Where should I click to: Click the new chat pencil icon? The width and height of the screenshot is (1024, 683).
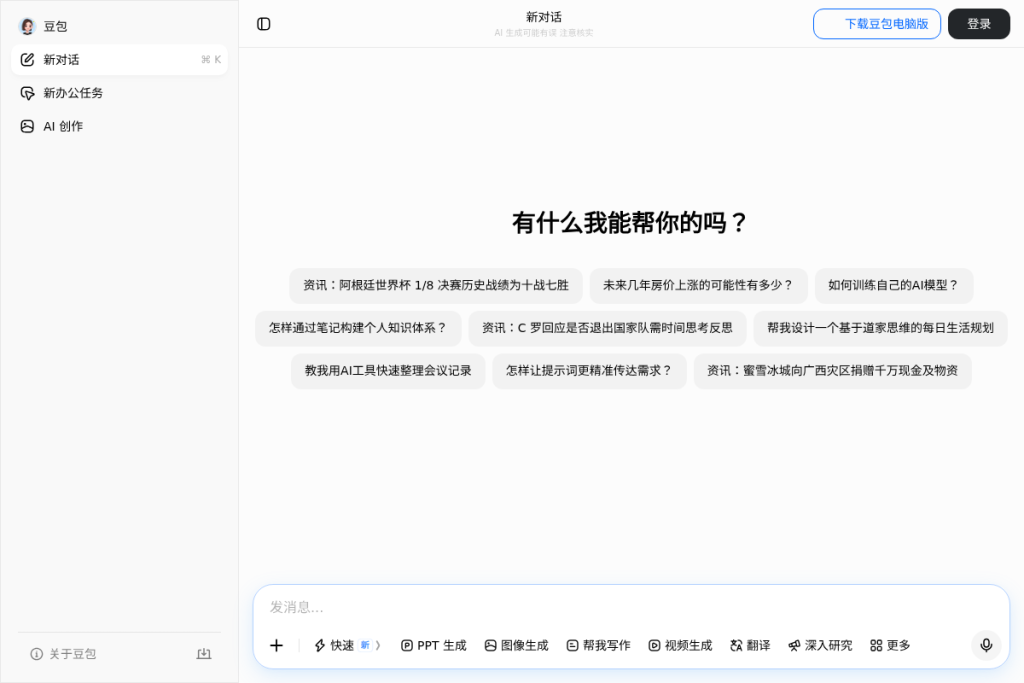[27, 59]
